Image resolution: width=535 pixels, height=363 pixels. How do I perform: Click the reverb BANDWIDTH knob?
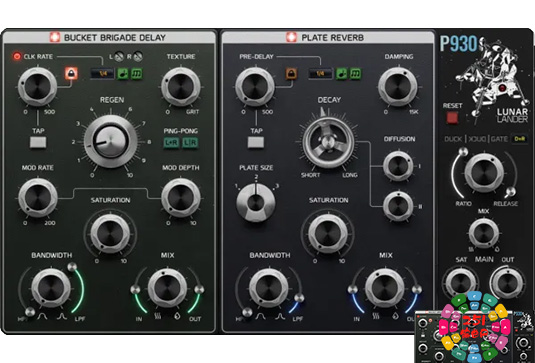tap(269, 288)
